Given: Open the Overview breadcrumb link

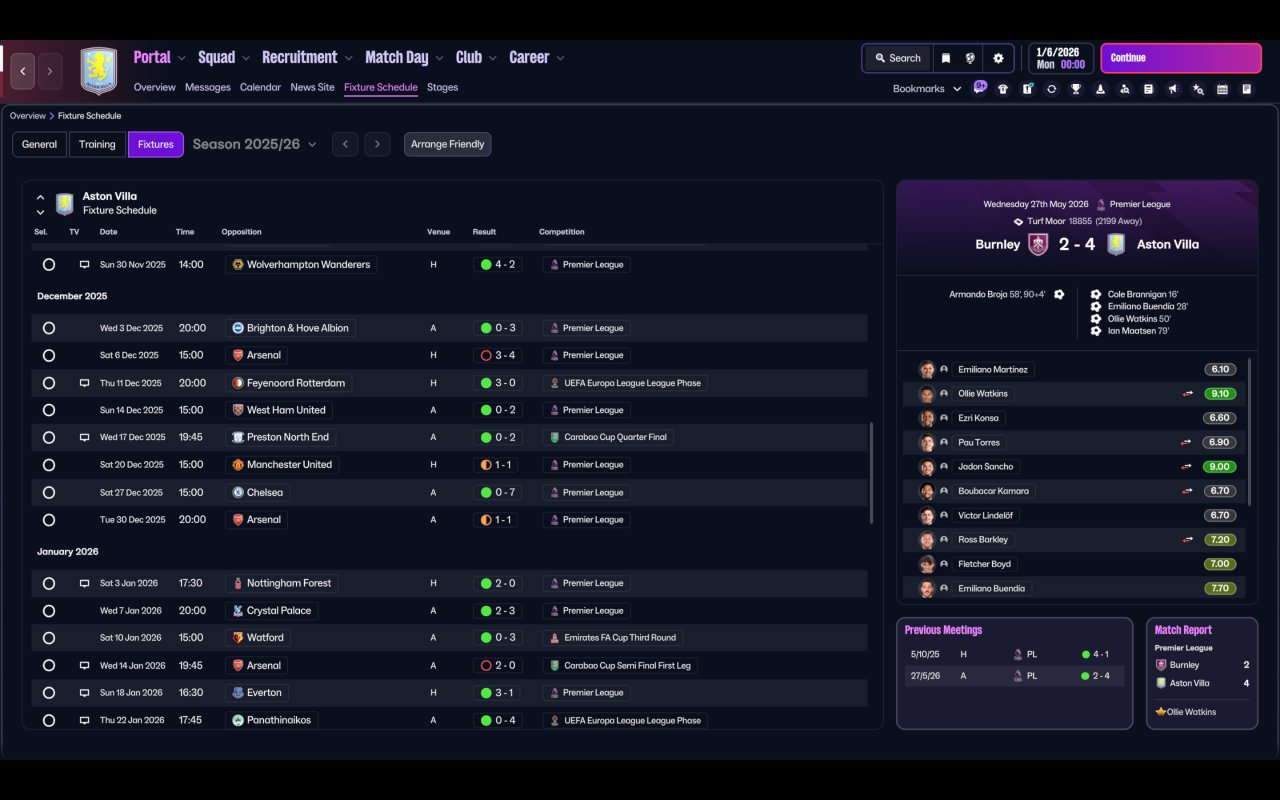Looking at the screenshot, I should click(x=28, y=116).
